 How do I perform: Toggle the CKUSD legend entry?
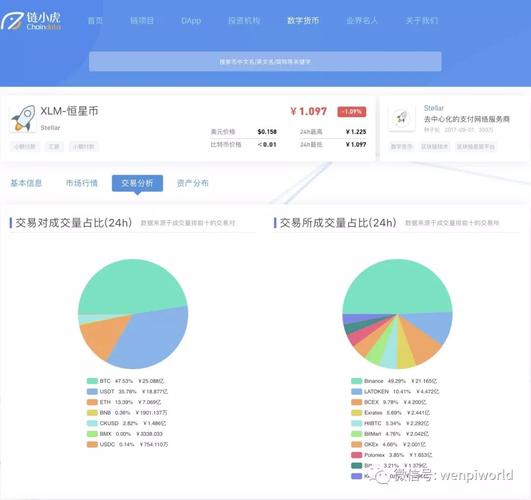coord(126,423)
